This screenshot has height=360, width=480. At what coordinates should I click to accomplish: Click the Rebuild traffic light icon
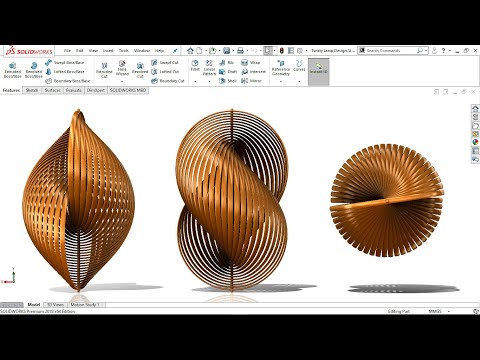[x=282, y=51]
